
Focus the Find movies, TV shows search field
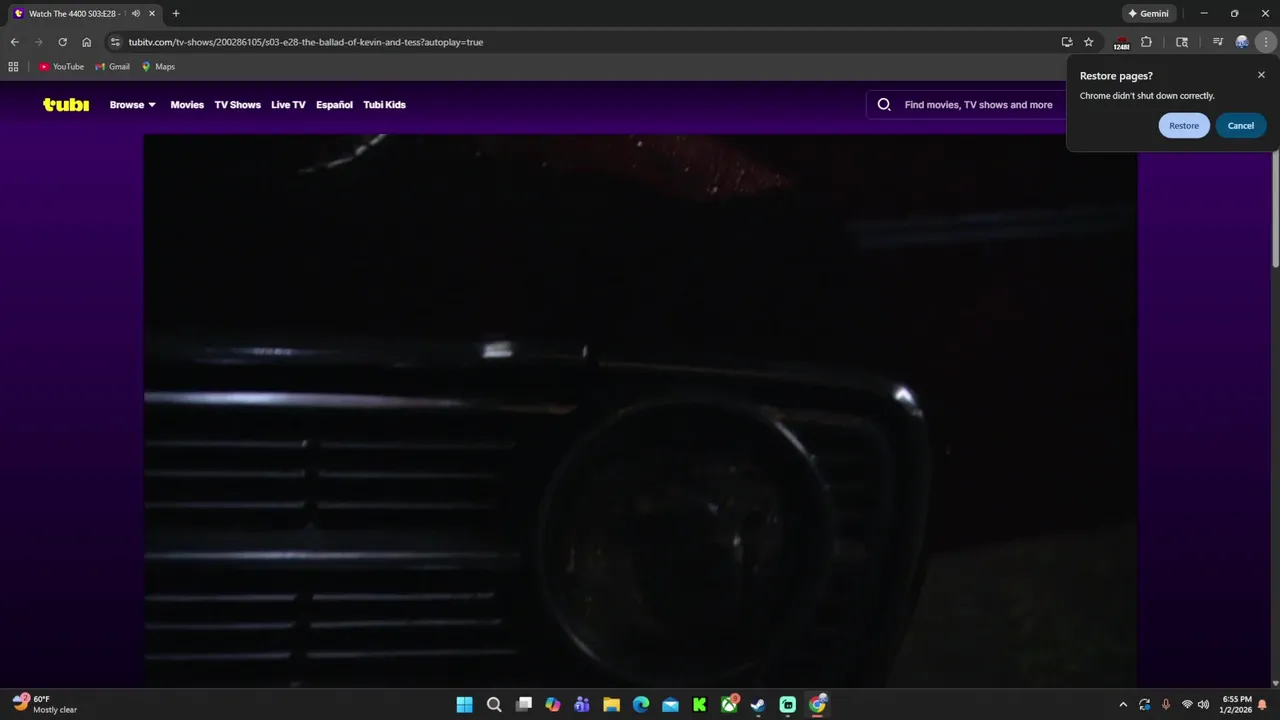coord(978,105)
